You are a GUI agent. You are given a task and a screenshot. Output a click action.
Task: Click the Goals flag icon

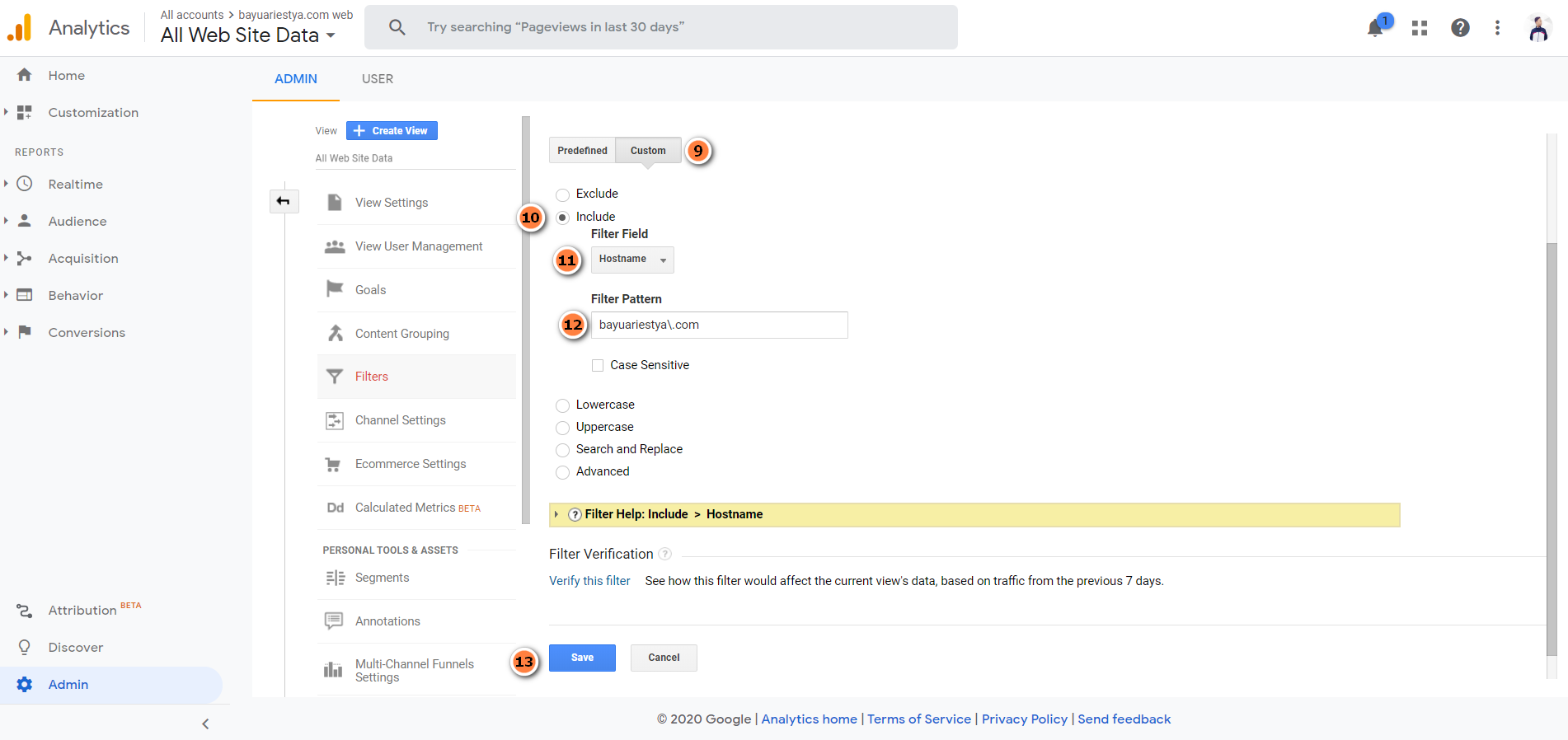[x=335, y=289]
